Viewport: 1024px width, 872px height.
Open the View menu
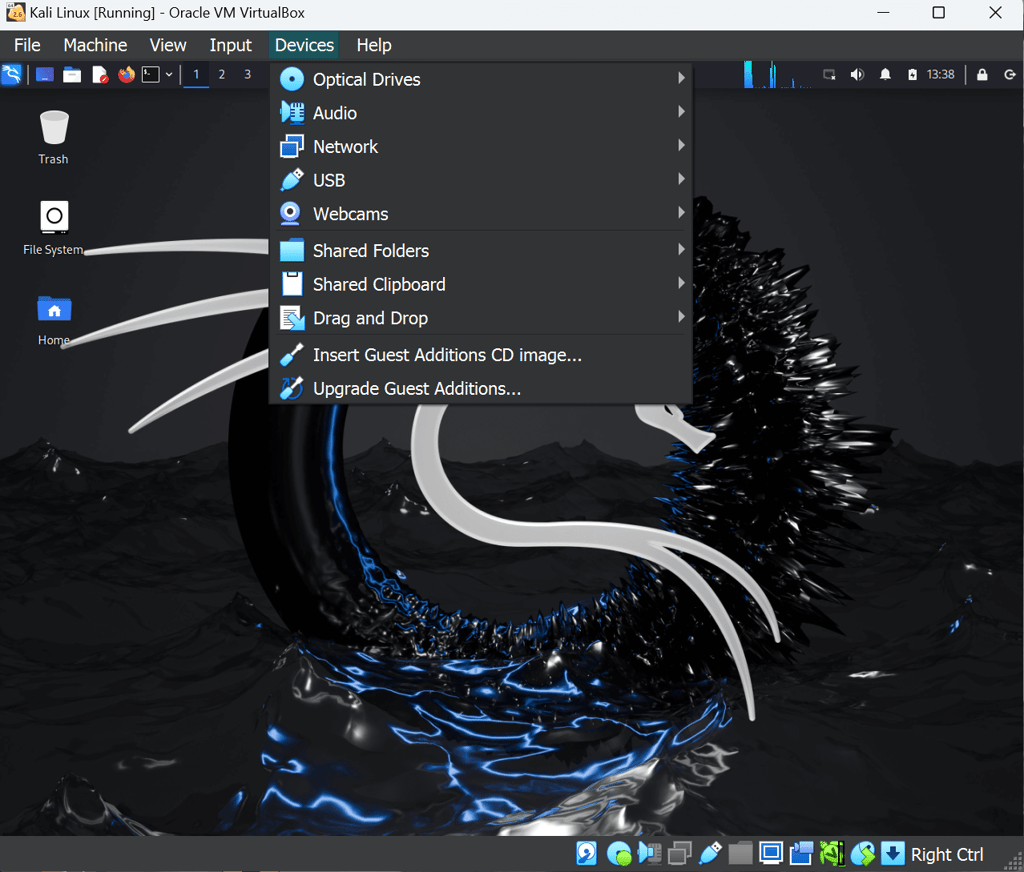click(x=168, y=45)
